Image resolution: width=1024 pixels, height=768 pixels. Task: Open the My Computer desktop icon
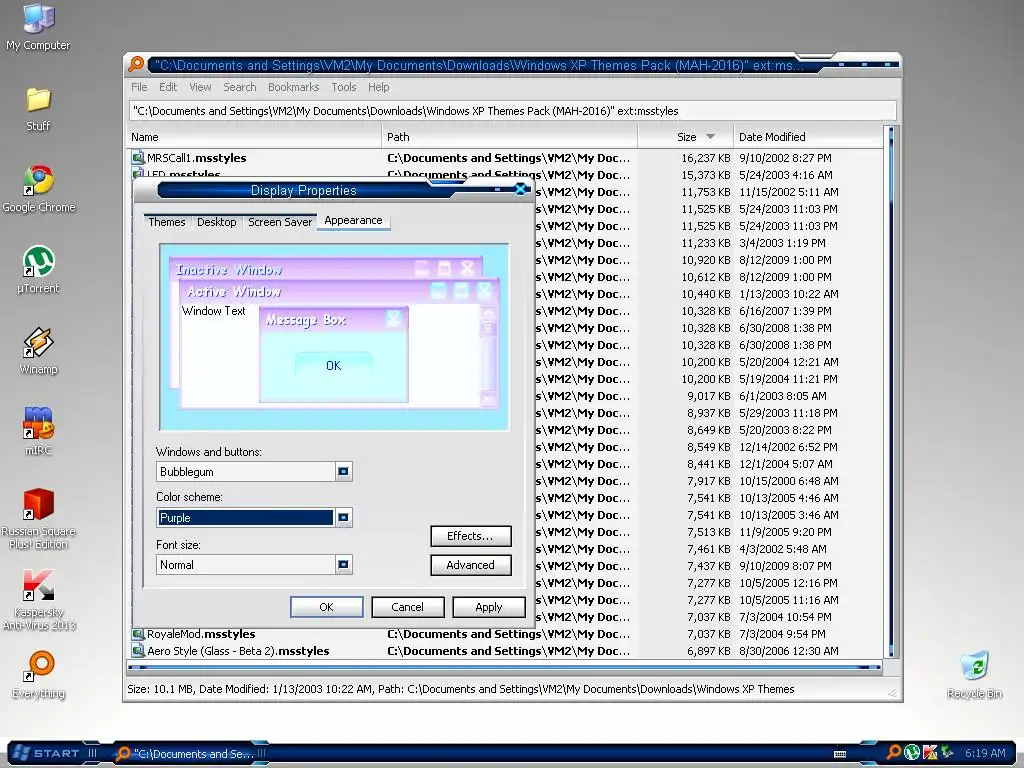pyautogui.click(x=38, y=26)
